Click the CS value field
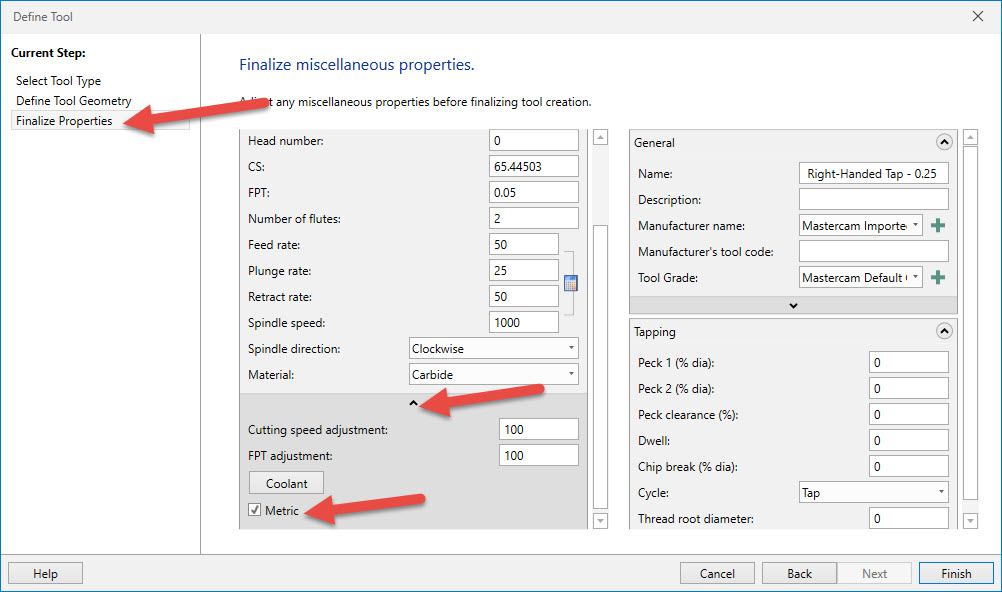This screenshot has width=1002, height=592. [534, 166]
